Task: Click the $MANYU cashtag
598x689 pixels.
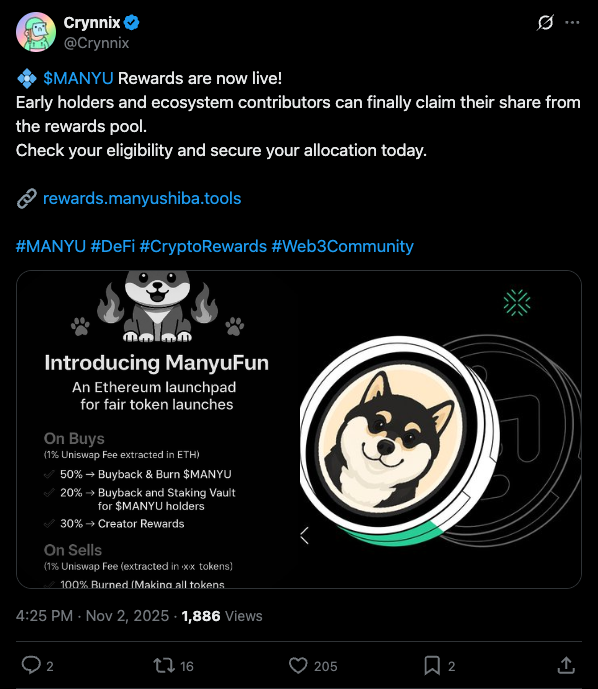Action: click(78, 78)
